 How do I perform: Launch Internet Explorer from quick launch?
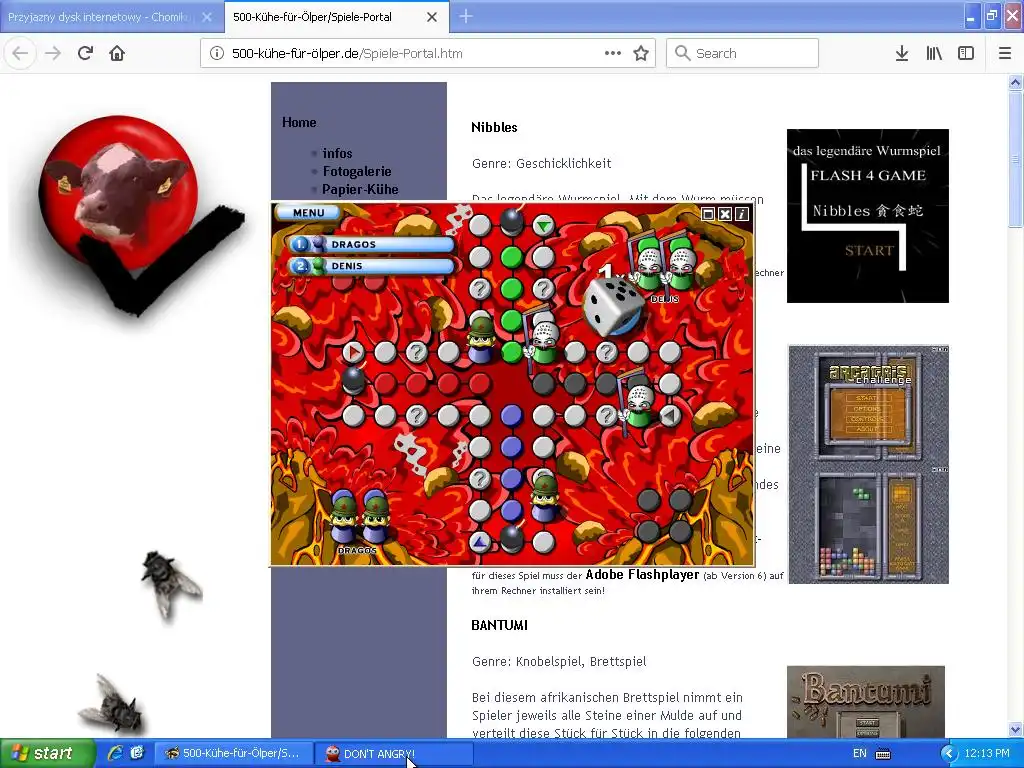click(115, 753)
